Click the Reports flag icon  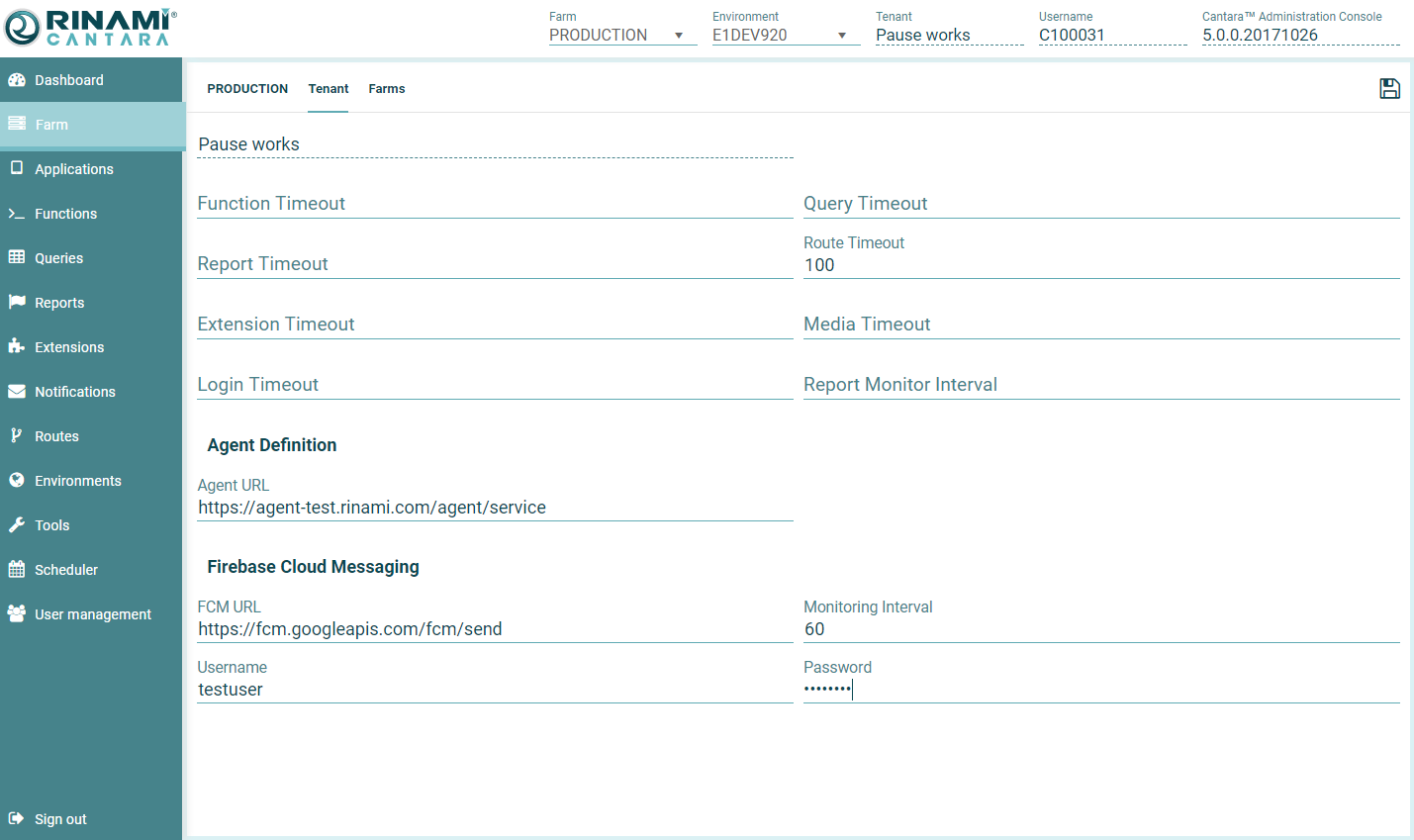tap(17, 302)
